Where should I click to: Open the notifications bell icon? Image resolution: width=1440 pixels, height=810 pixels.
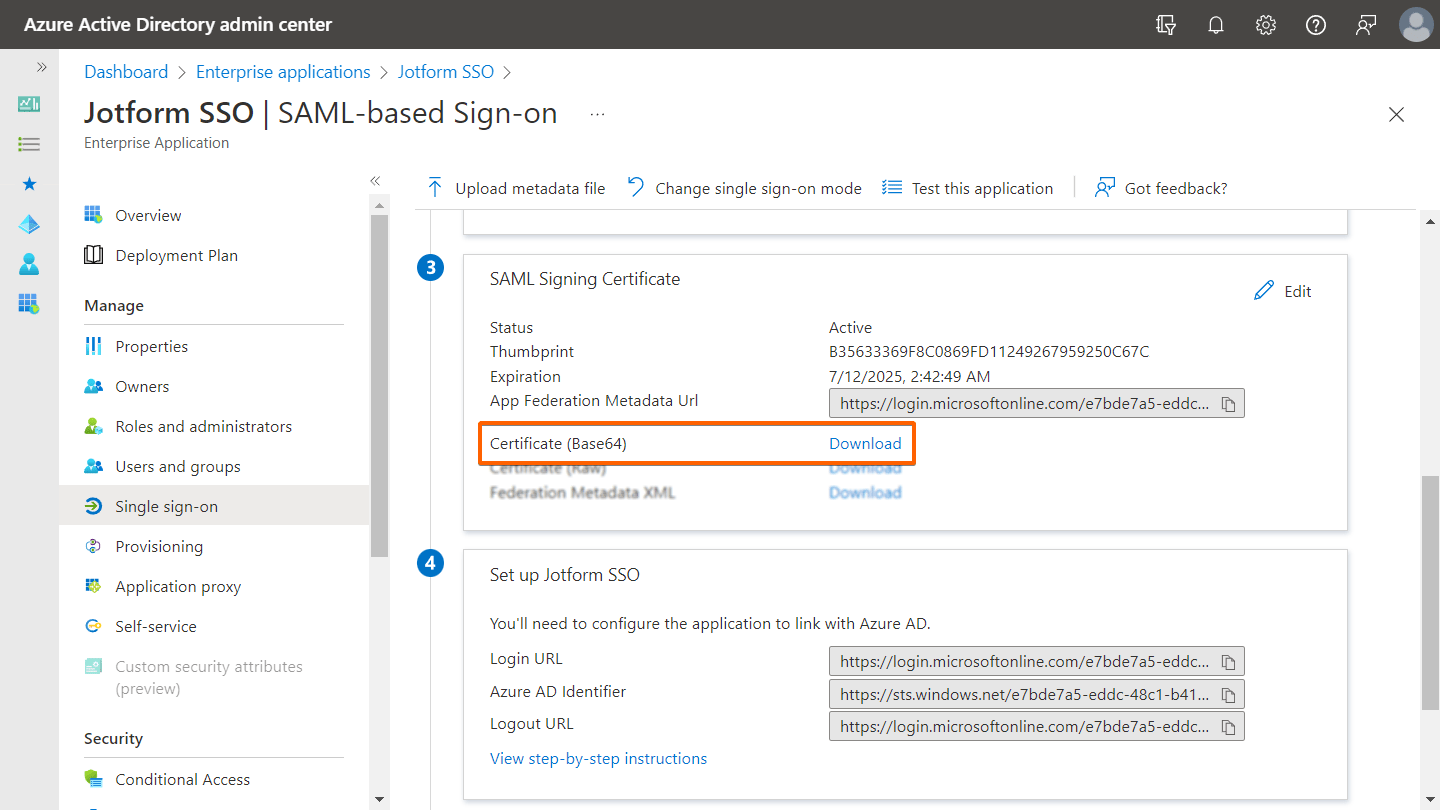coord(1216,25)
